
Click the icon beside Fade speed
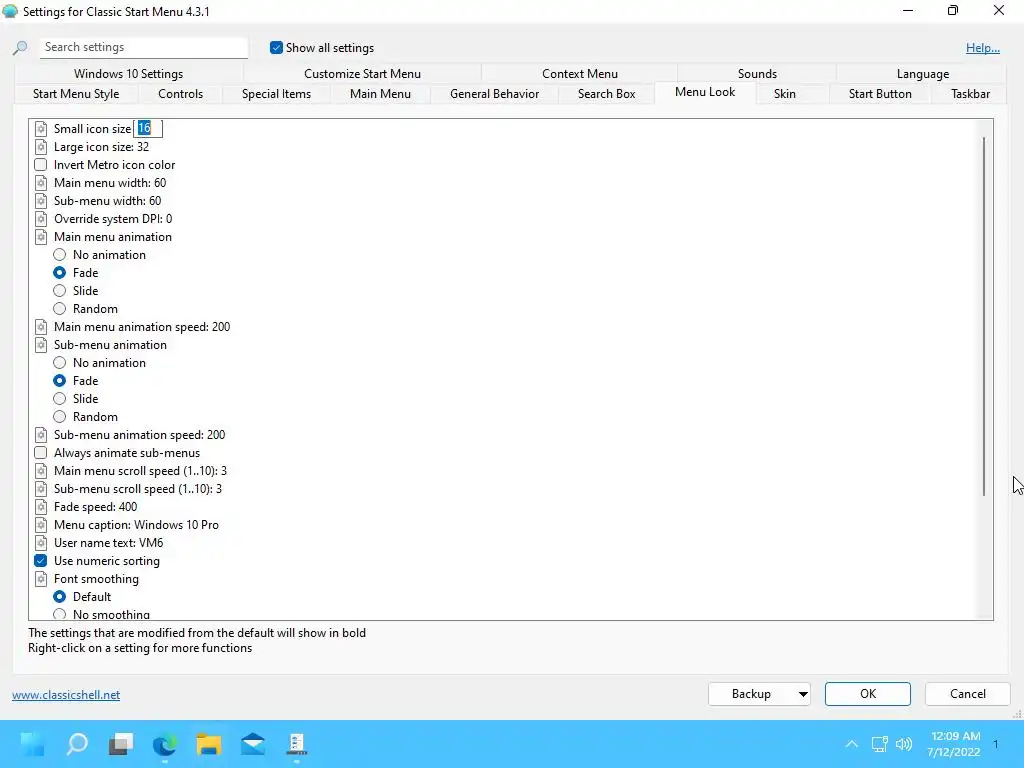pyautogui.click(x=41, y=507)
